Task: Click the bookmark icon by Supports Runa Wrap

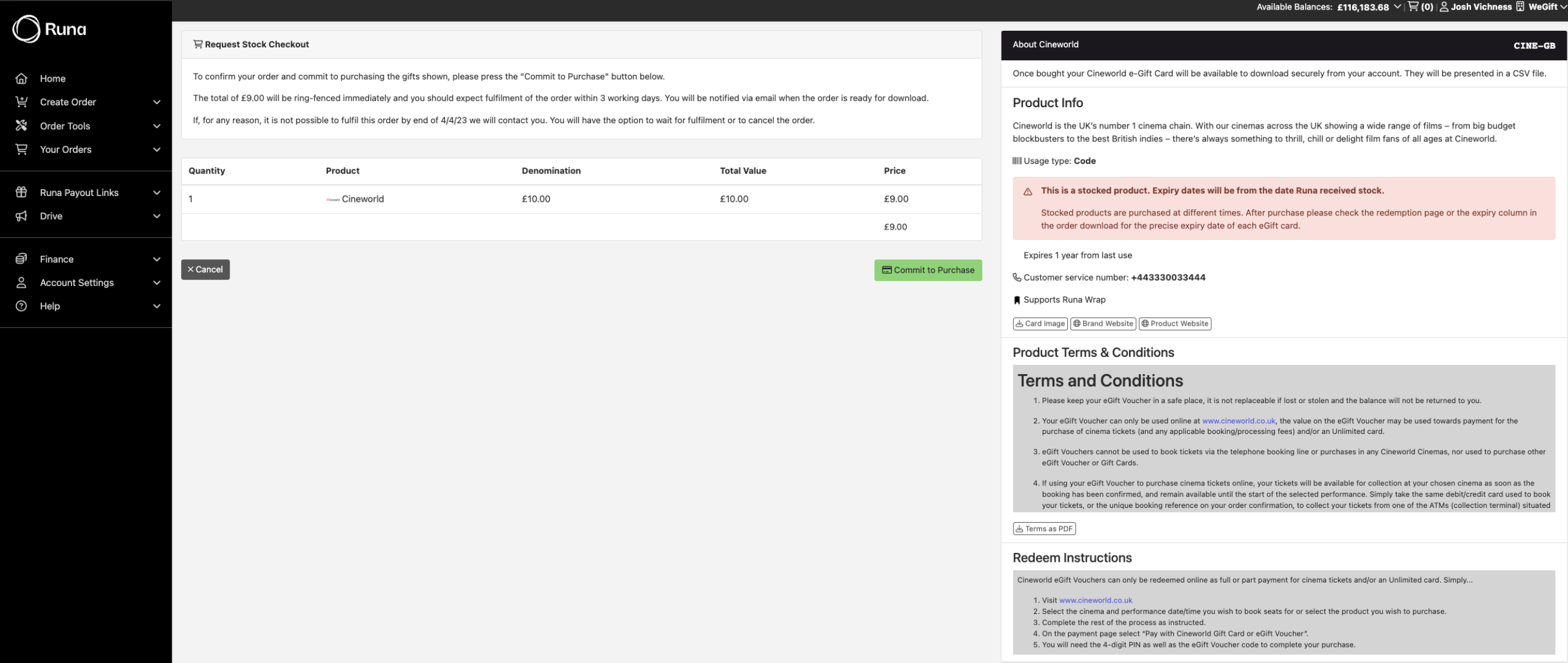Action: pyautogui.click(x=1017, y=300)
